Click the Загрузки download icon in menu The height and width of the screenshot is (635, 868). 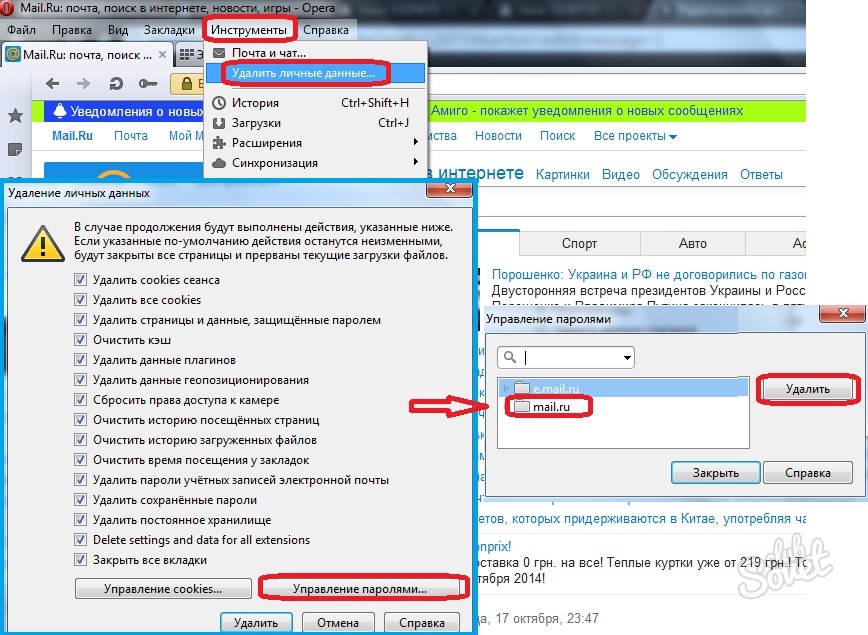tap(219, 123)
